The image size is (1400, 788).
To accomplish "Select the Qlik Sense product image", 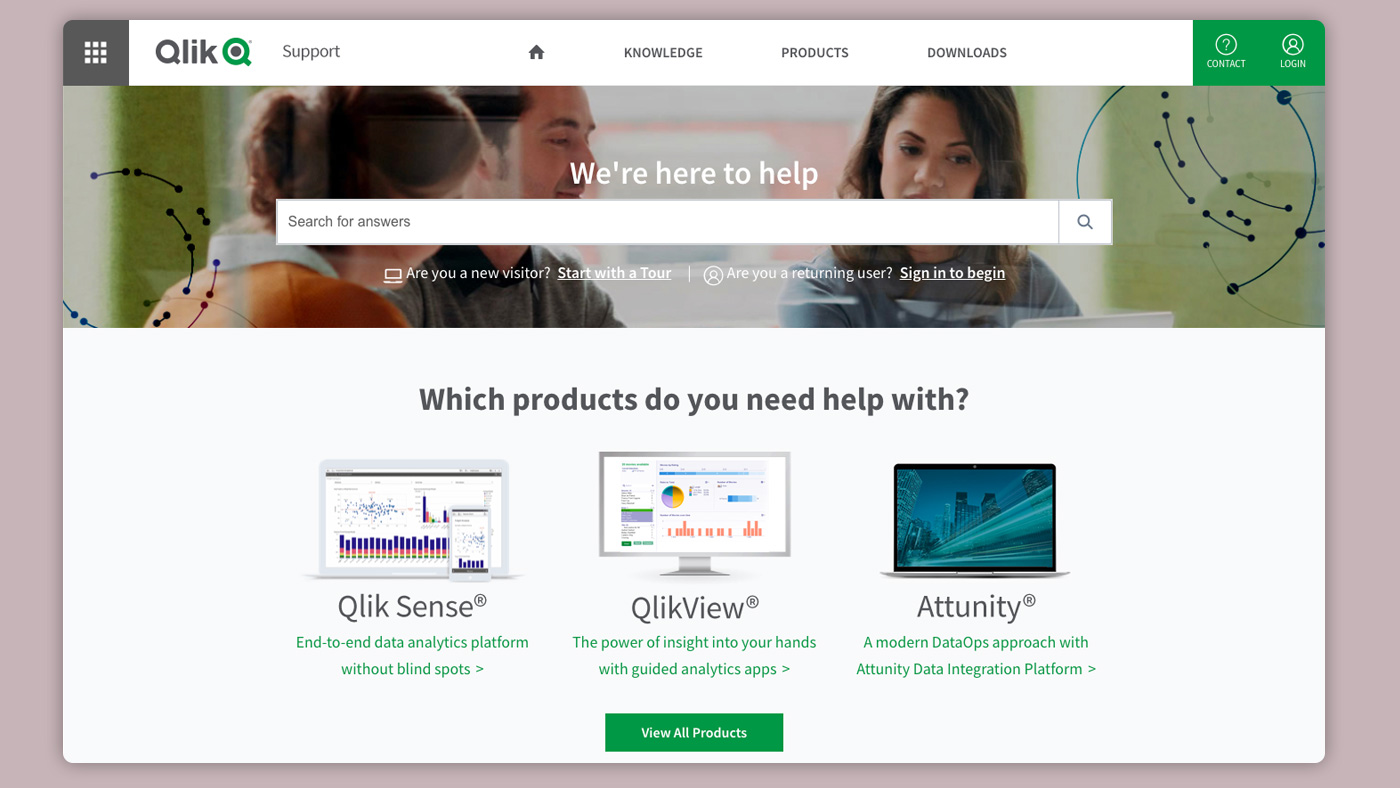I will (x=413, y=520).
